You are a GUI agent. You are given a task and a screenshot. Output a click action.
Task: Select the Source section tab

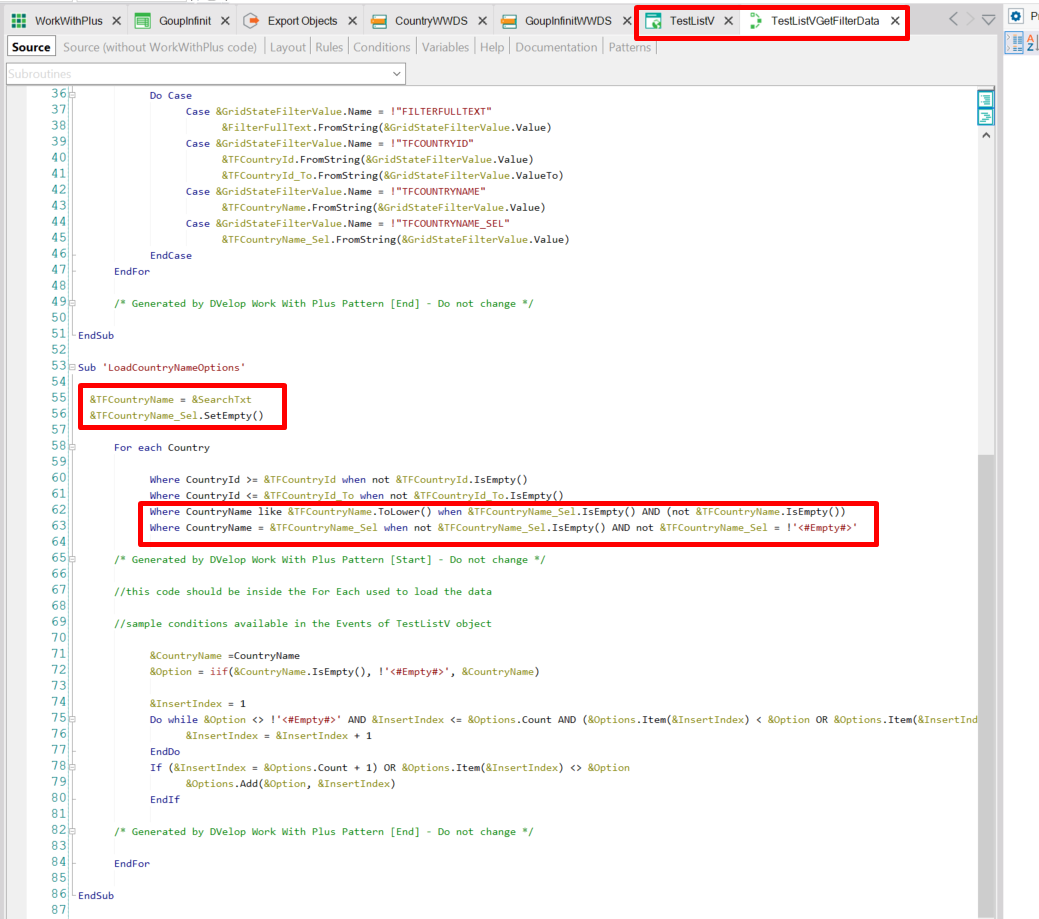(31, 47)
